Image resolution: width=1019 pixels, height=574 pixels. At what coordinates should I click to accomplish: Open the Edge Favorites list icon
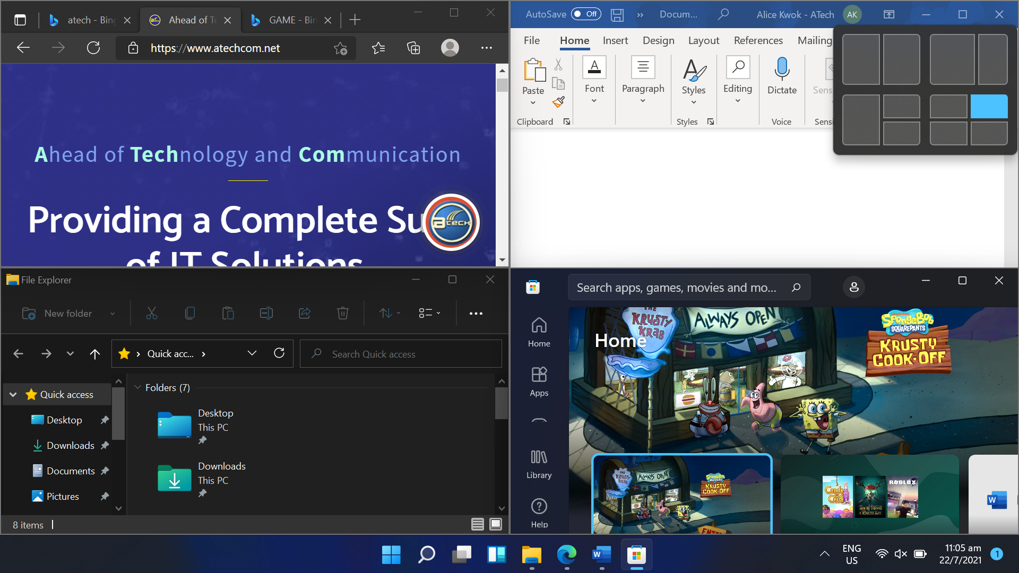coord(378,47)
